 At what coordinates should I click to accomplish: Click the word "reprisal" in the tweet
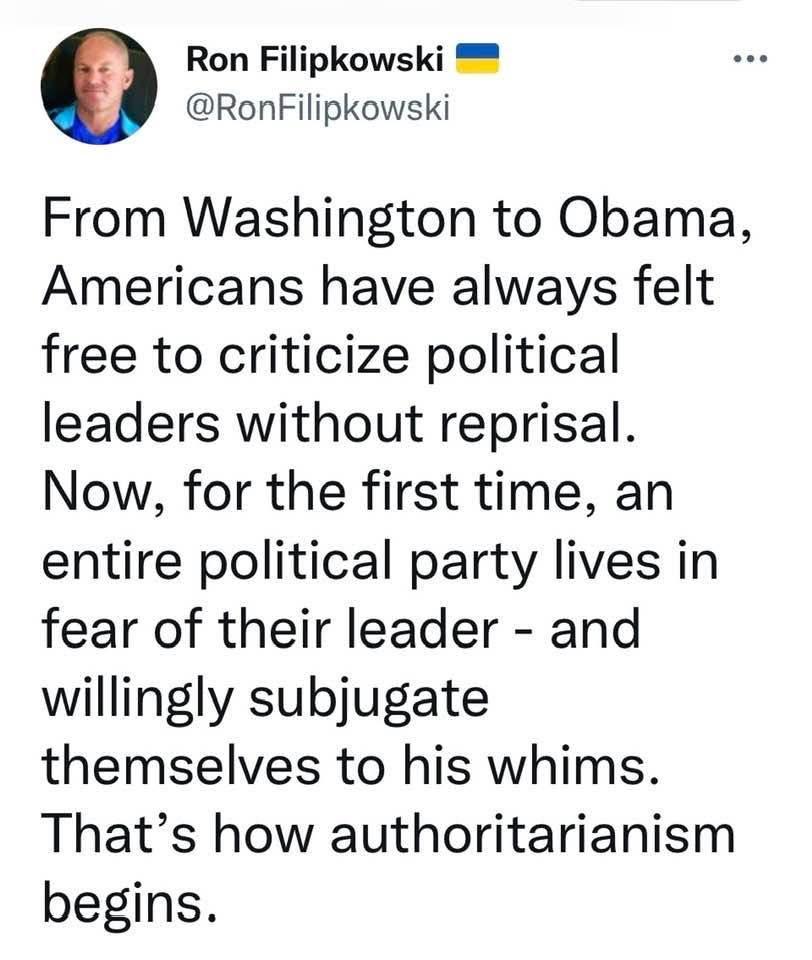pyautogui.click(x=530, y=424)
